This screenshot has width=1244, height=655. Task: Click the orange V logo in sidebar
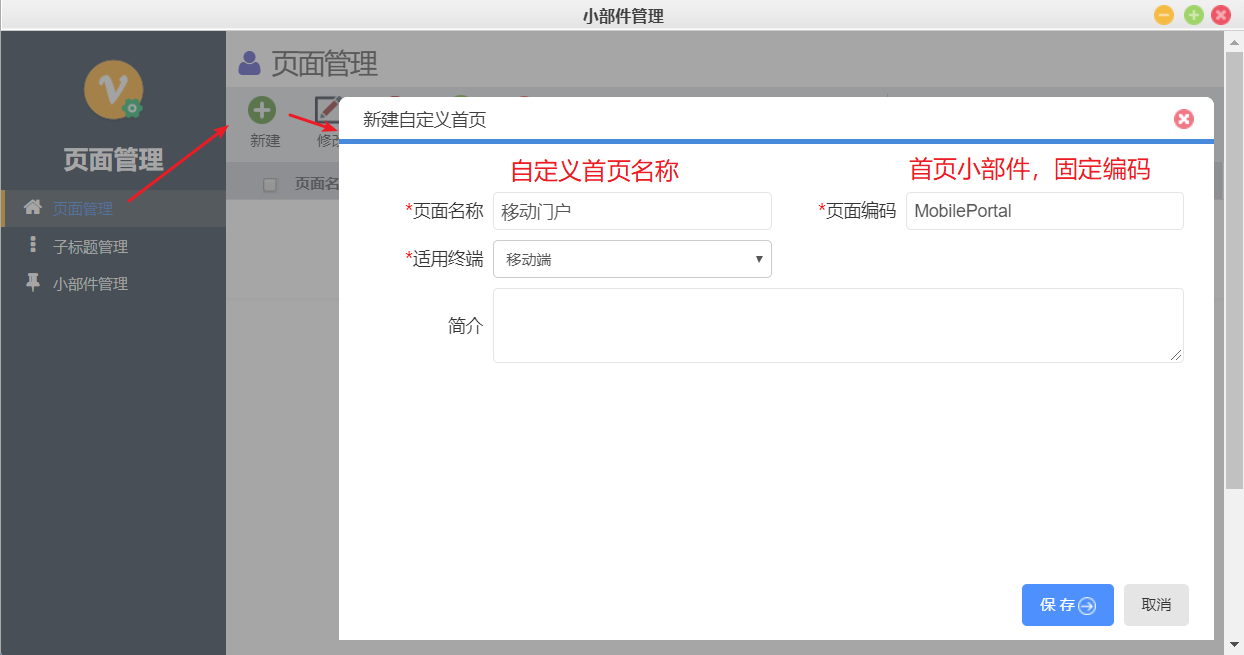click(113, 89)
